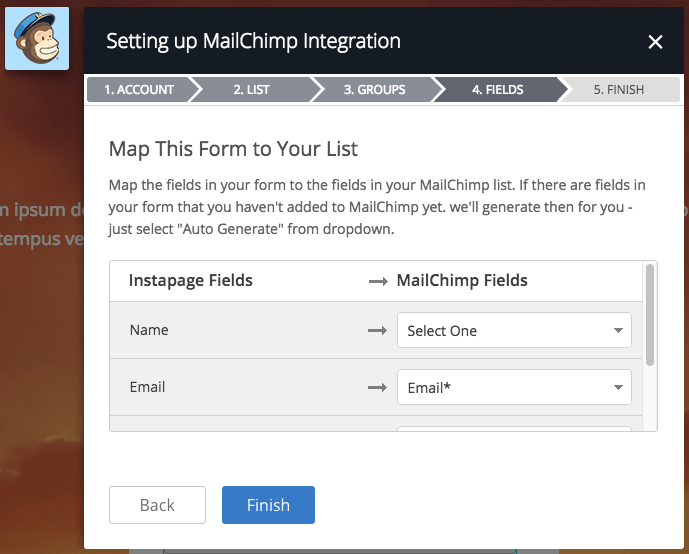Click the Setting up MailChimp Integration title
The image size is (689, 554).
(253, 42)
